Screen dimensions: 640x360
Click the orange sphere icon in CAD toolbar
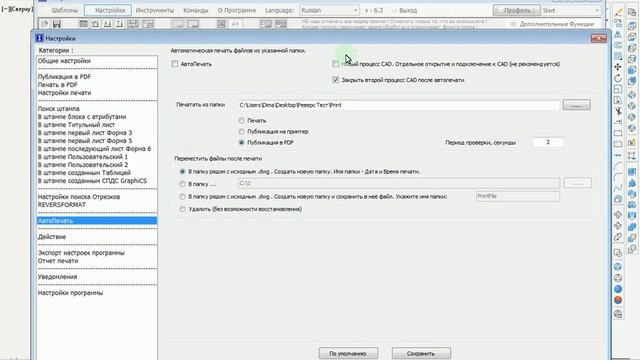(x=618, y=300)
